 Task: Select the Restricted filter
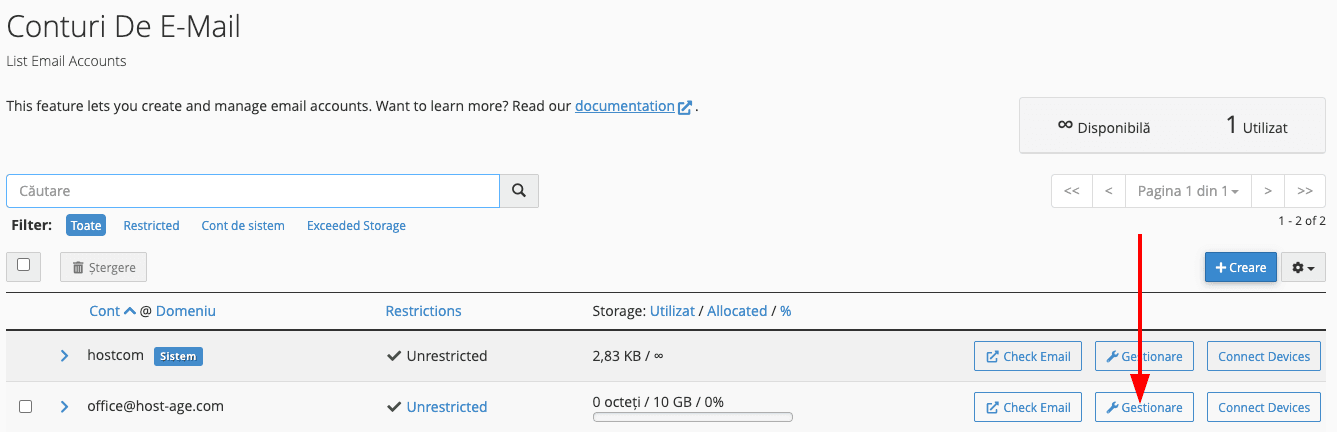click(x=151, y=226)
